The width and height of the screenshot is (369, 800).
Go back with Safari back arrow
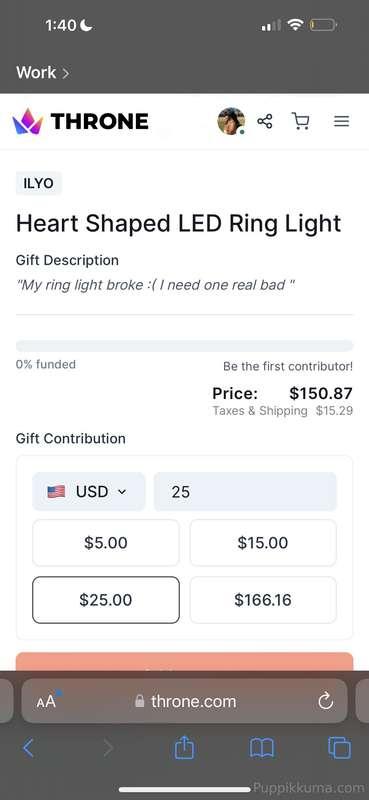(29, 748)
